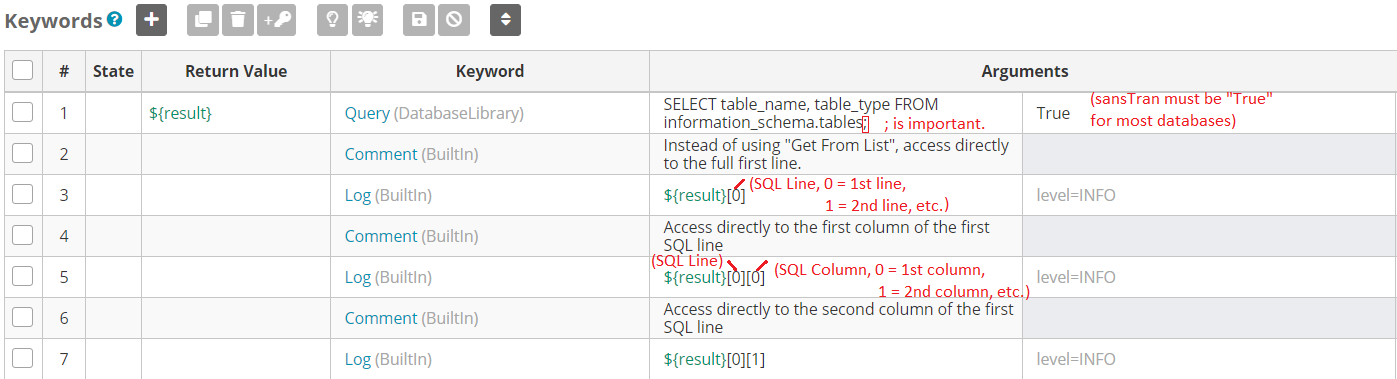1397x379 pixels.
Task: Click the duplicate keywords icon
Action: (203, 19)
